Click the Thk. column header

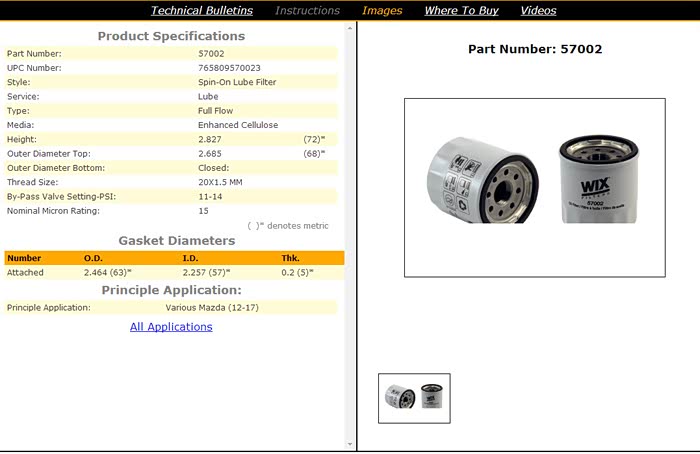(291, 258)
